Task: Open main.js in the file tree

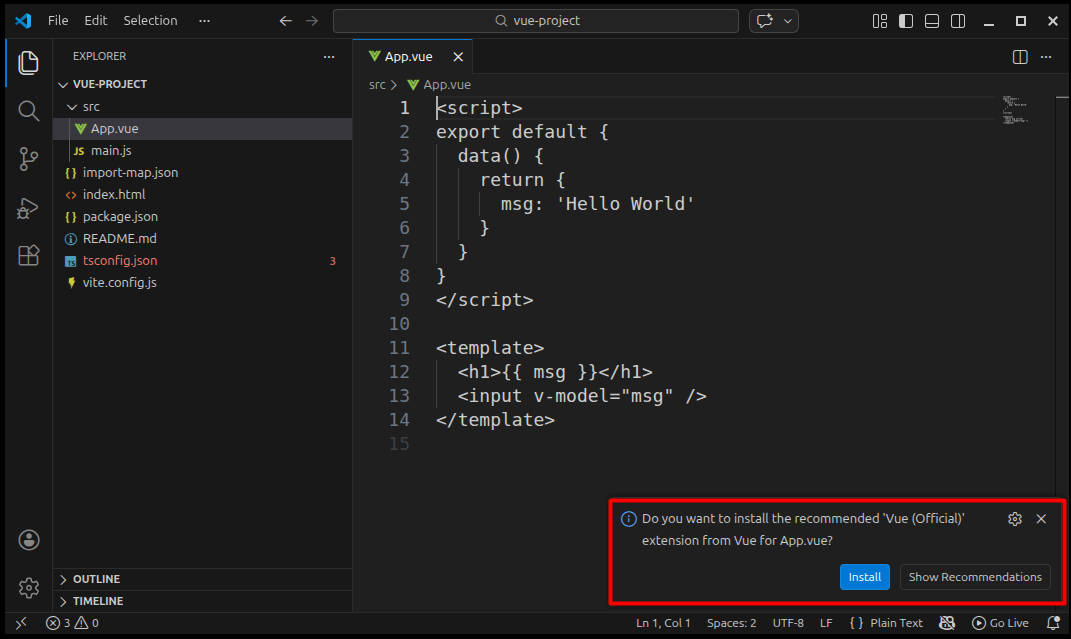Action: tap(202, 150)
